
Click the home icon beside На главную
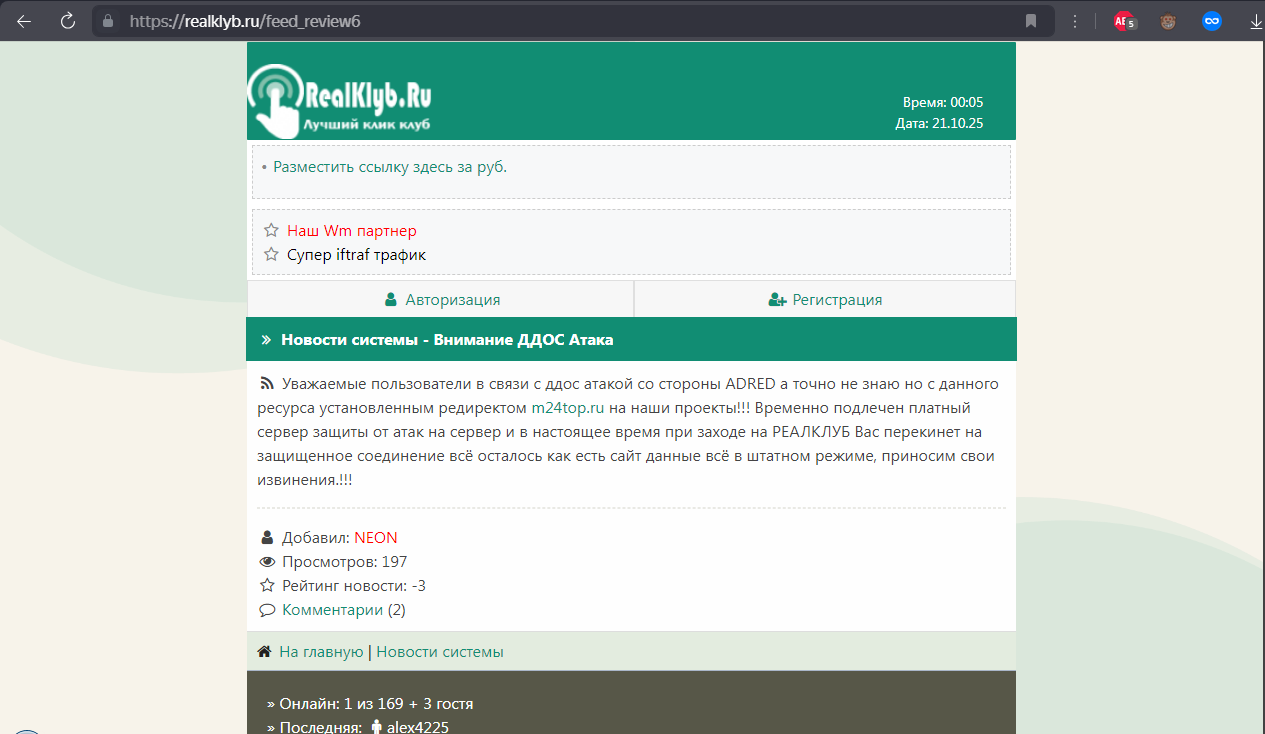264,652
